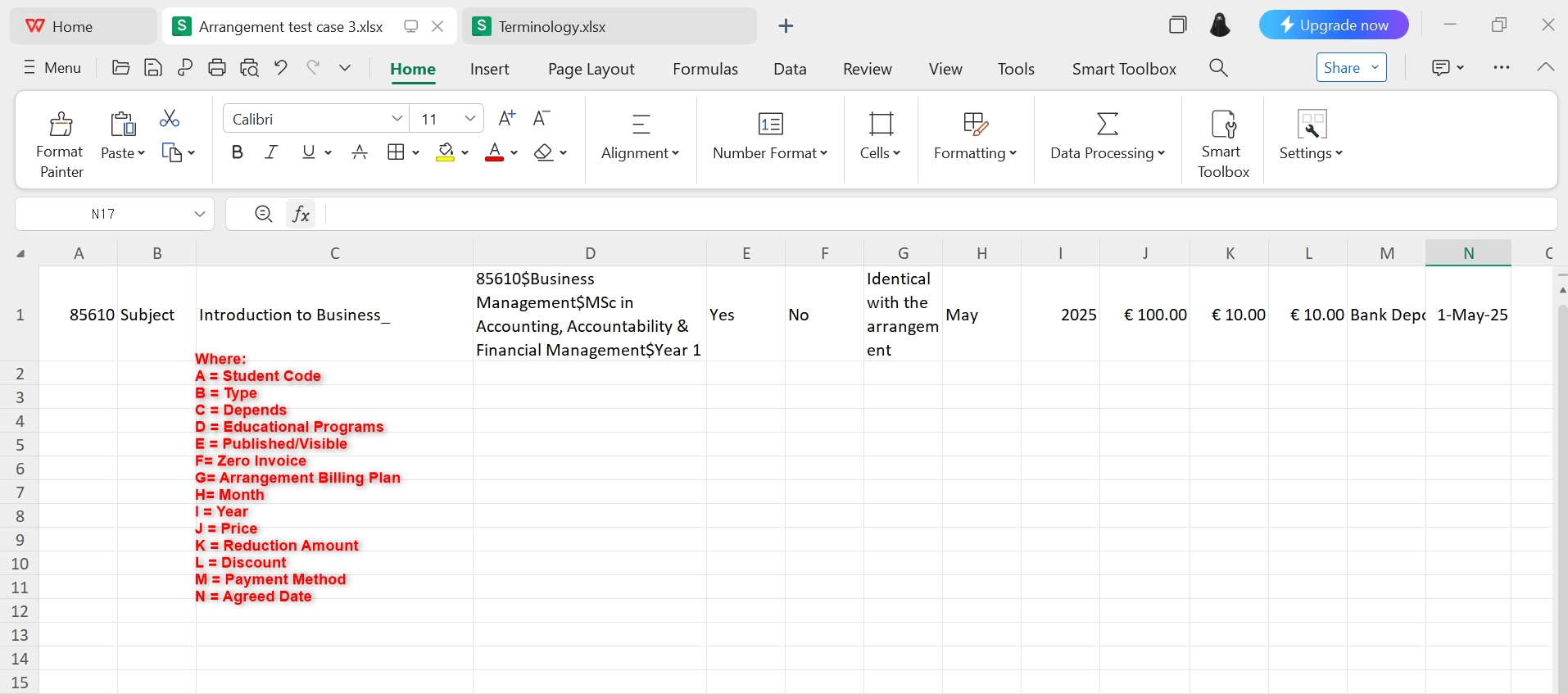This screenshot has width=1568, height=694.
Task: Click the Save icon in quick toolbar
Action: (152, 68)
